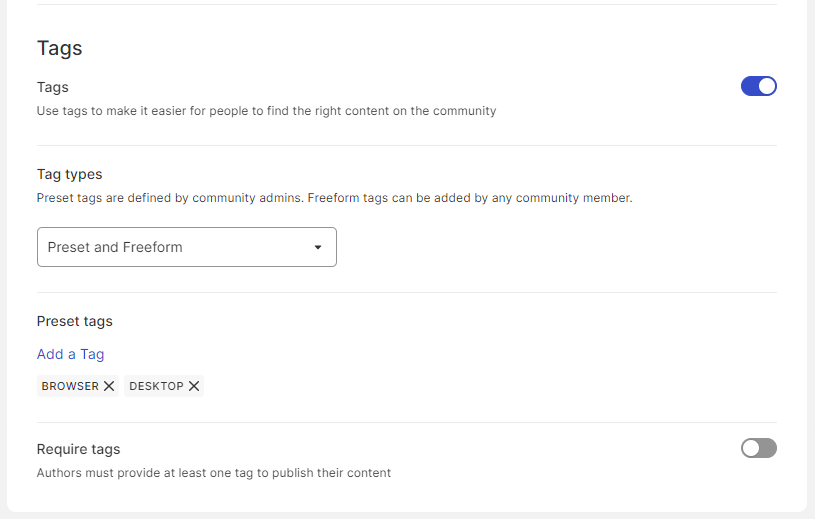Click the knob of the Require tags switch
The height and width of the screenshot is (519, 815).
(x=750, y=448)
